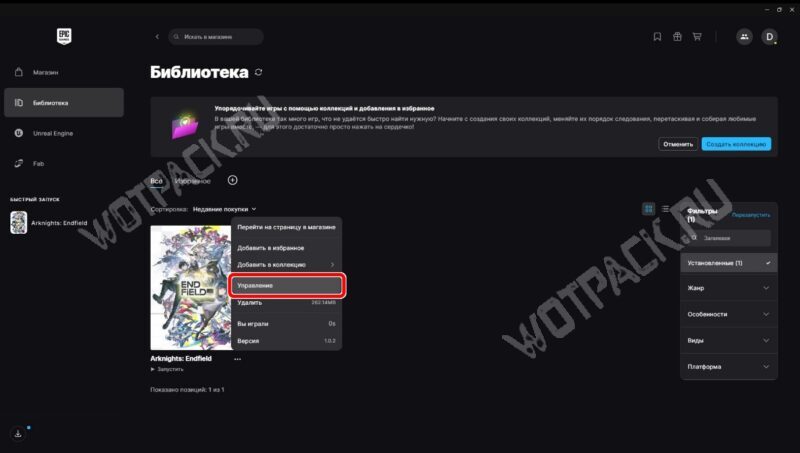The height and width of the screenshot is (453, 800).
Task: Click the Отменить button in the banner
Action: [x=678, y=144]
